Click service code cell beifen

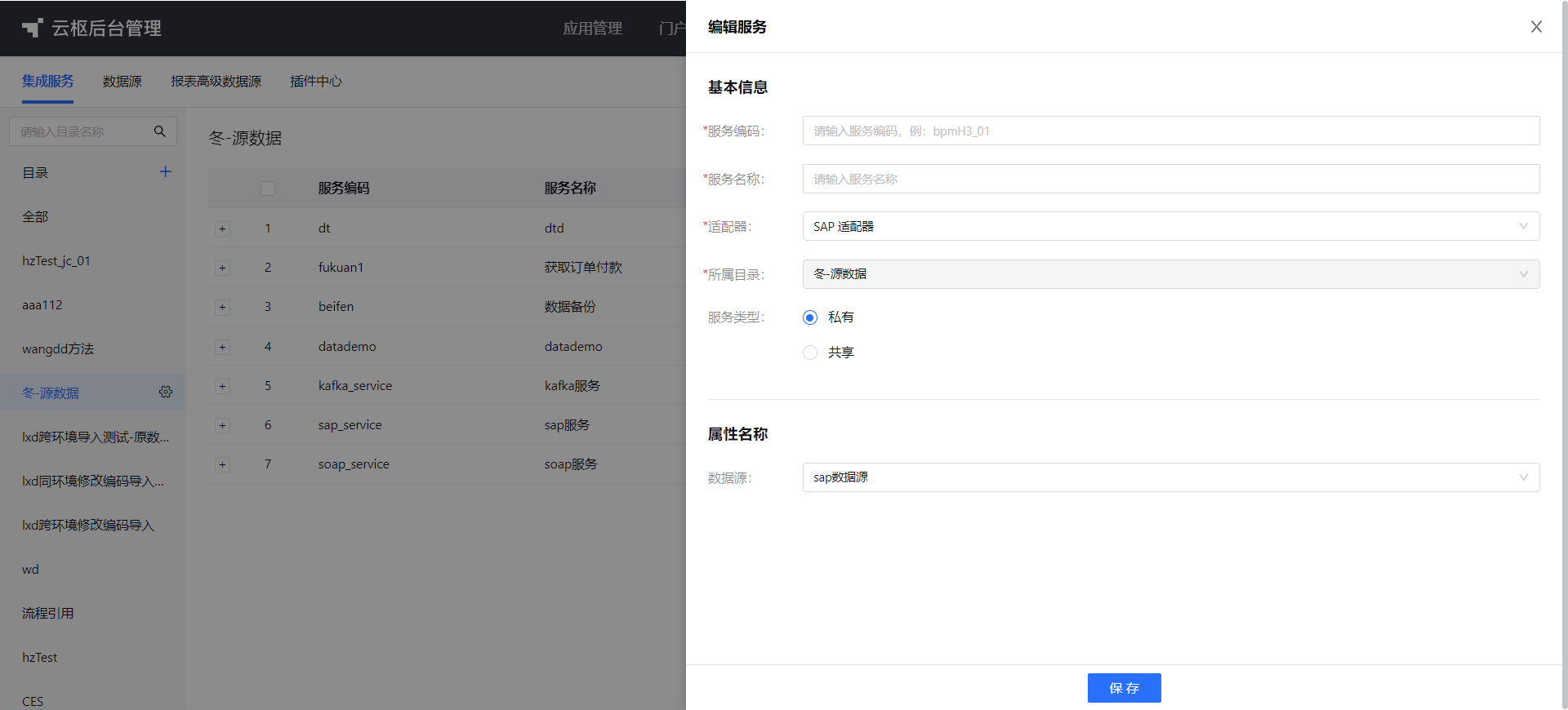tap(336, 306)
